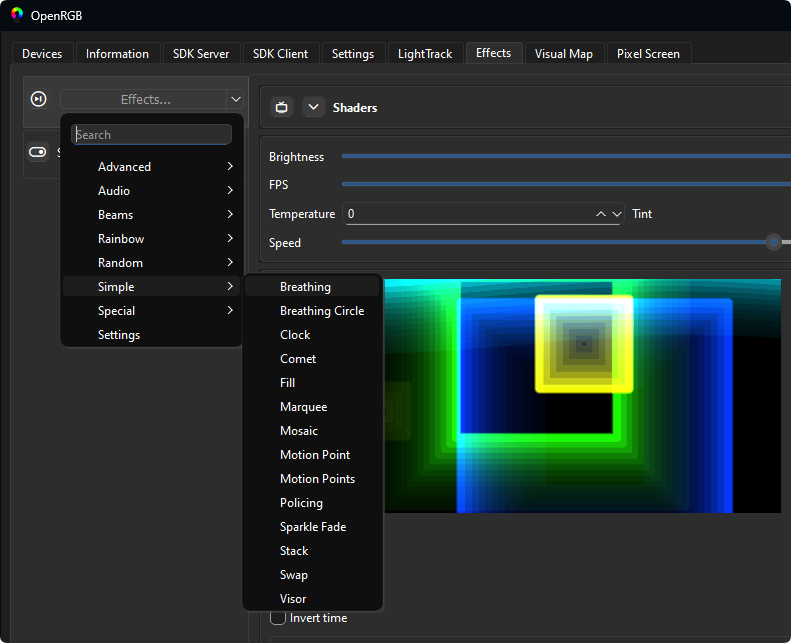Expand the Random submenu
Image resolution: width=791 pixels, height=643 pixels.
click(x=152, y=263)
